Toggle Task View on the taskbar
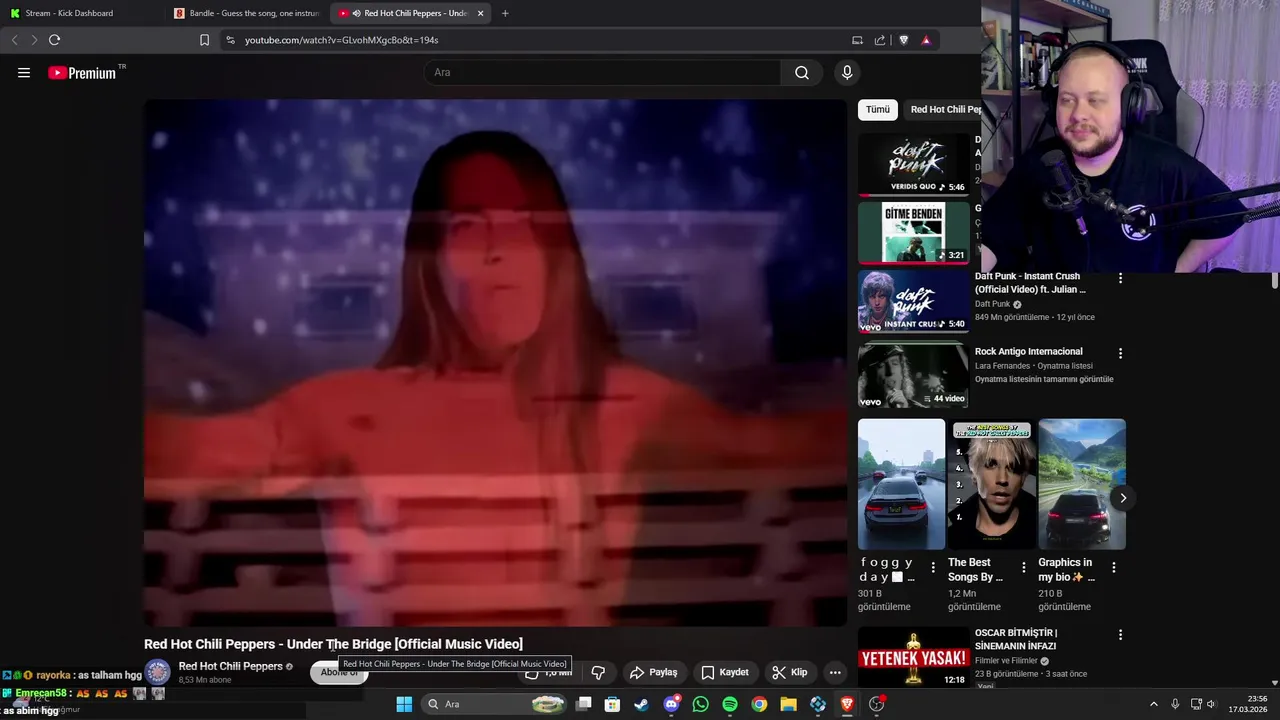Viewport: 1280px width, 720px height. 583,704
